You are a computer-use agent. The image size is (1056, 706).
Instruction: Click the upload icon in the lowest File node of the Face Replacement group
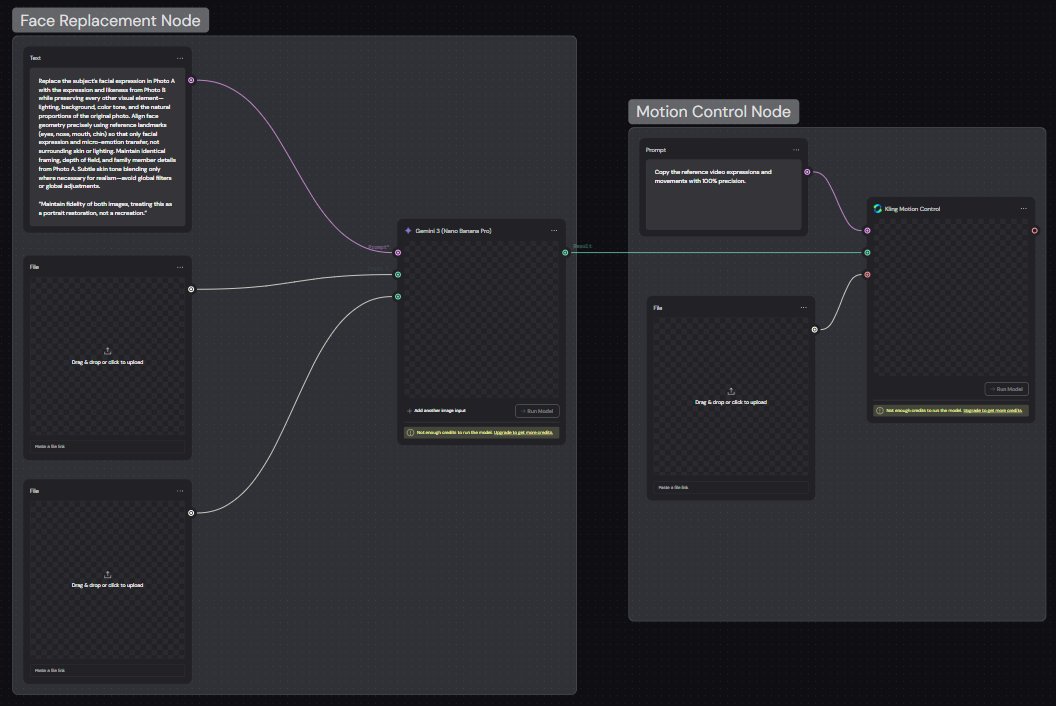point(108,575)
